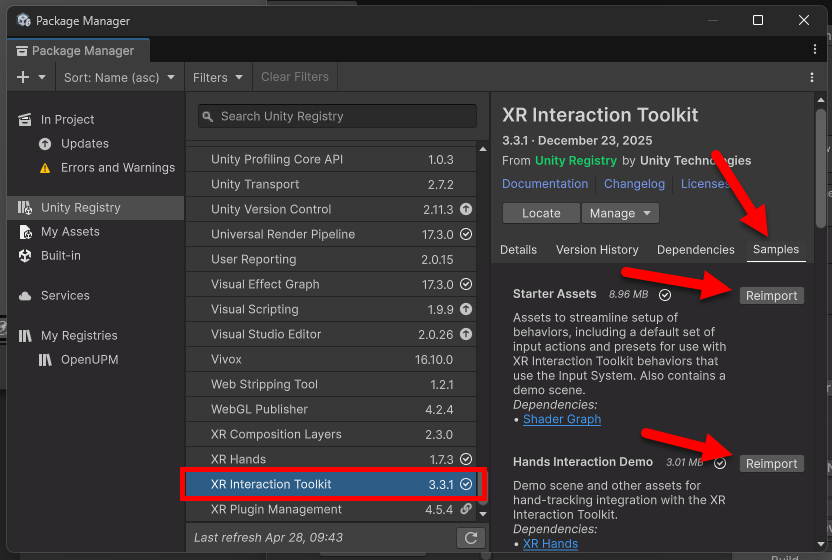Select Visual Effect Graph package
This screenshot has width=832, height=560.
331,284
